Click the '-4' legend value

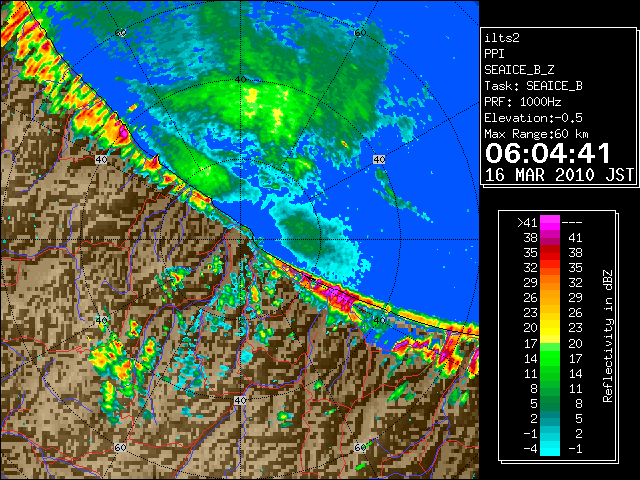(x=530, y=449)
